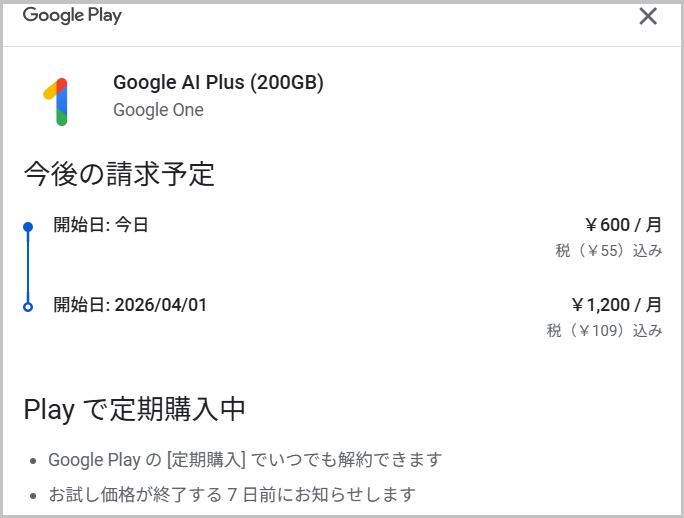Click the Google Play header logo
The image size is (684, 518).
pyautogui.click(x=72, y=15)
